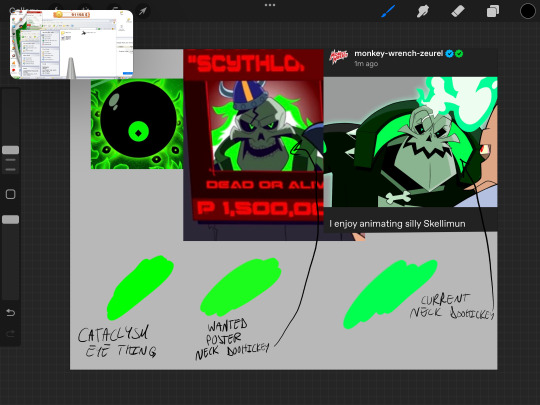Click caption 'I enjoy animating silly Skellimun'
This screenshot has width=540, height=405.
click(397, 224)
